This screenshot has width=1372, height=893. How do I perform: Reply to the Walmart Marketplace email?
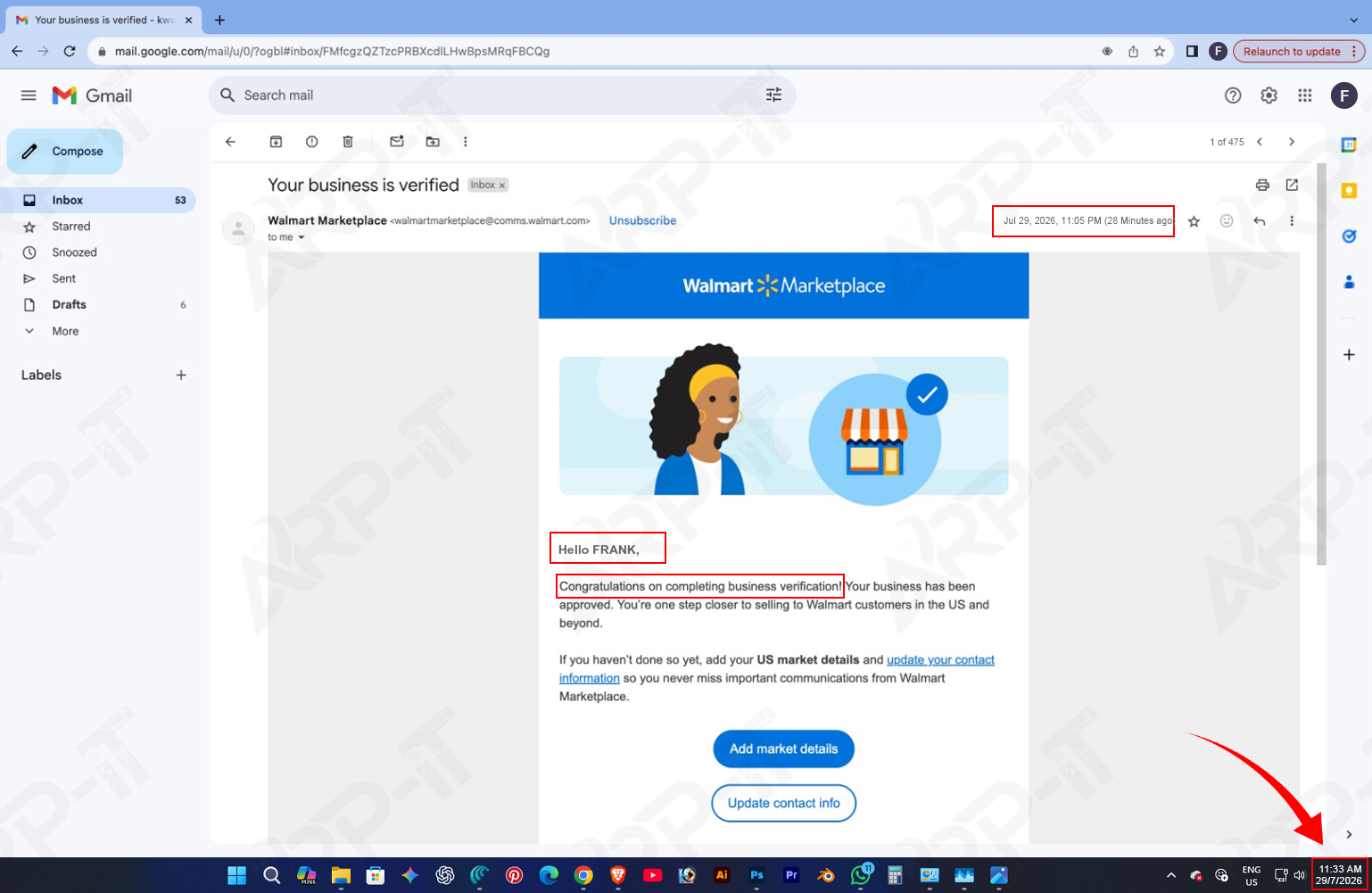1260,221
